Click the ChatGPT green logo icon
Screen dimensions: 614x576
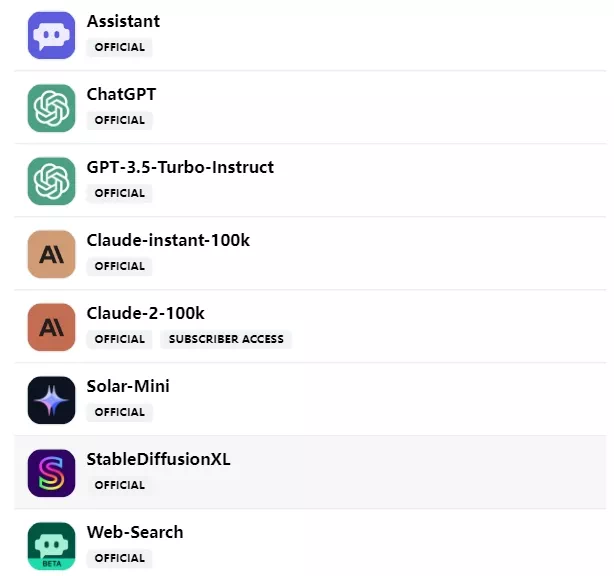coord(51,108)
